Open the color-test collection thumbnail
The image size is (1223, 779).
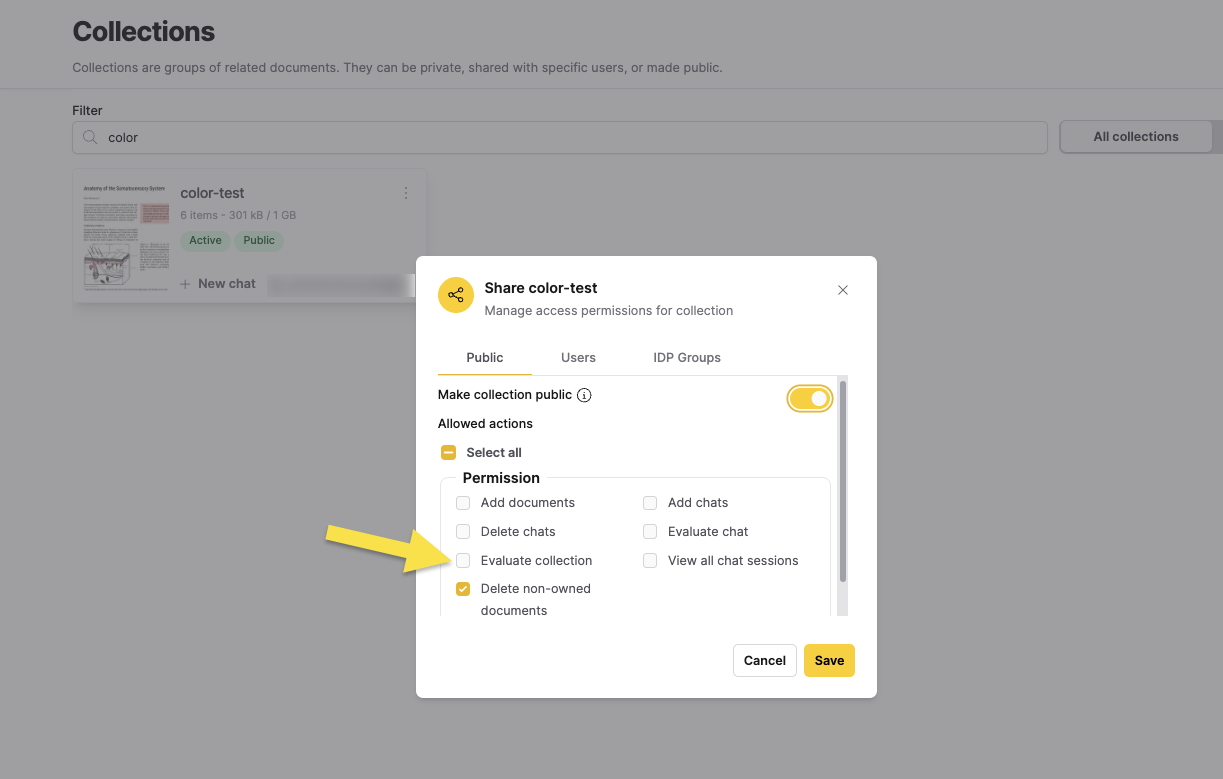[x=126, y=236]
